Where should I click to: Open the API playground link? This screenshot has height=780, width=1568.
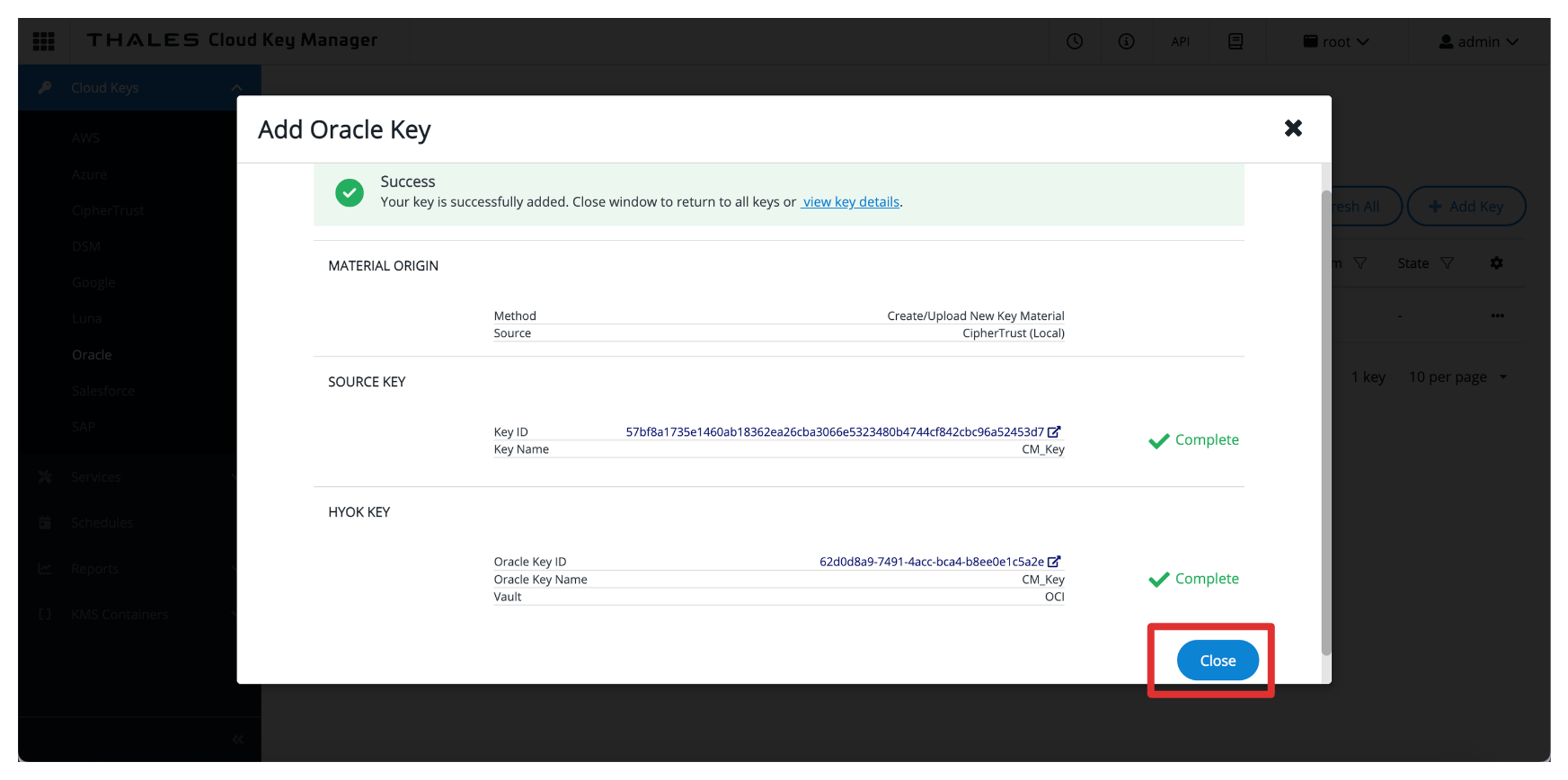coord(1180,41)
